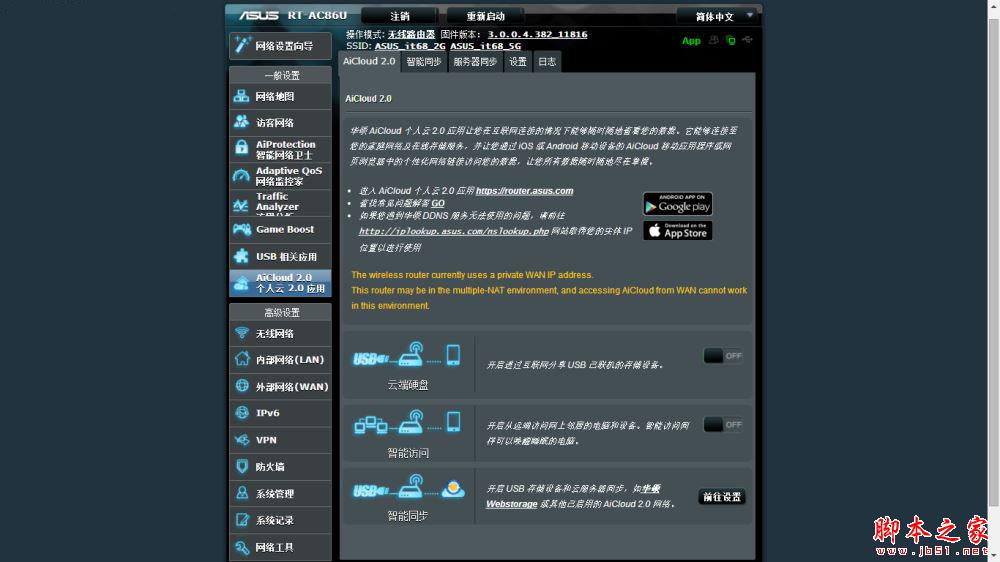Switch to Server Sync (服务器同步) tab
Viewport: 1000px width, 562px height.
coord(475,62)
